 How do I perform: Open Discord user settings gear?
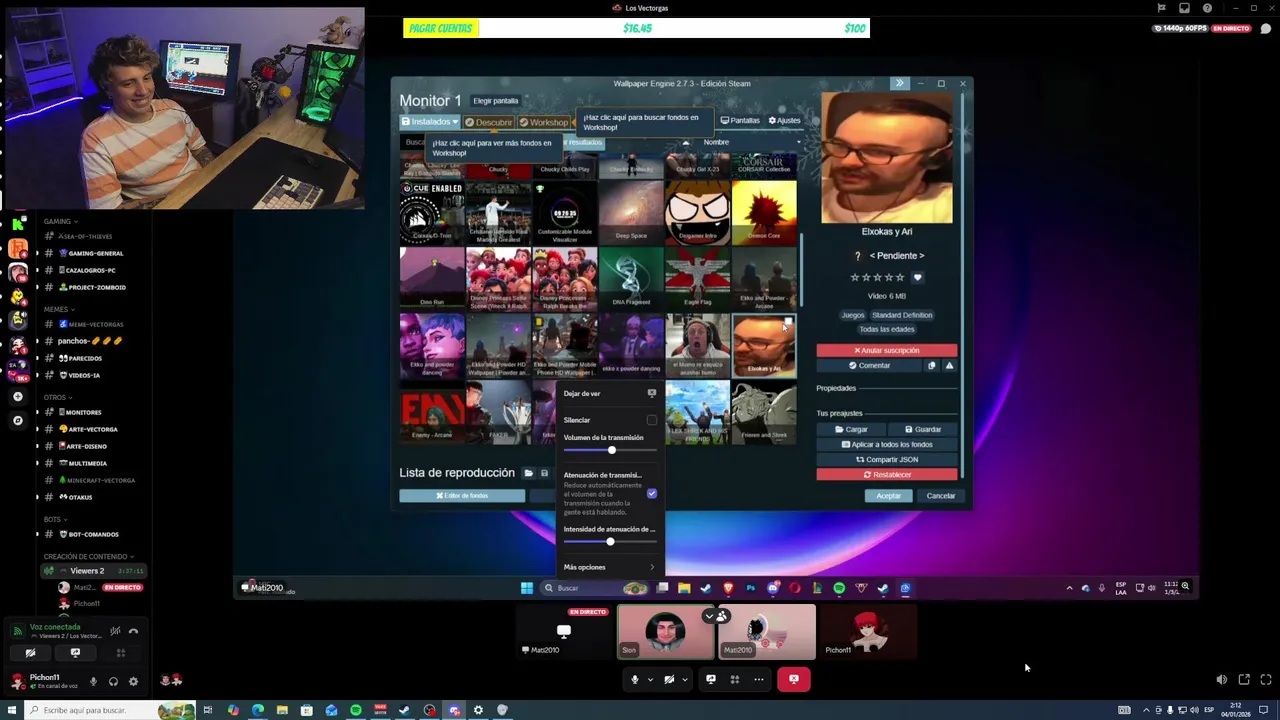[133, 681]
